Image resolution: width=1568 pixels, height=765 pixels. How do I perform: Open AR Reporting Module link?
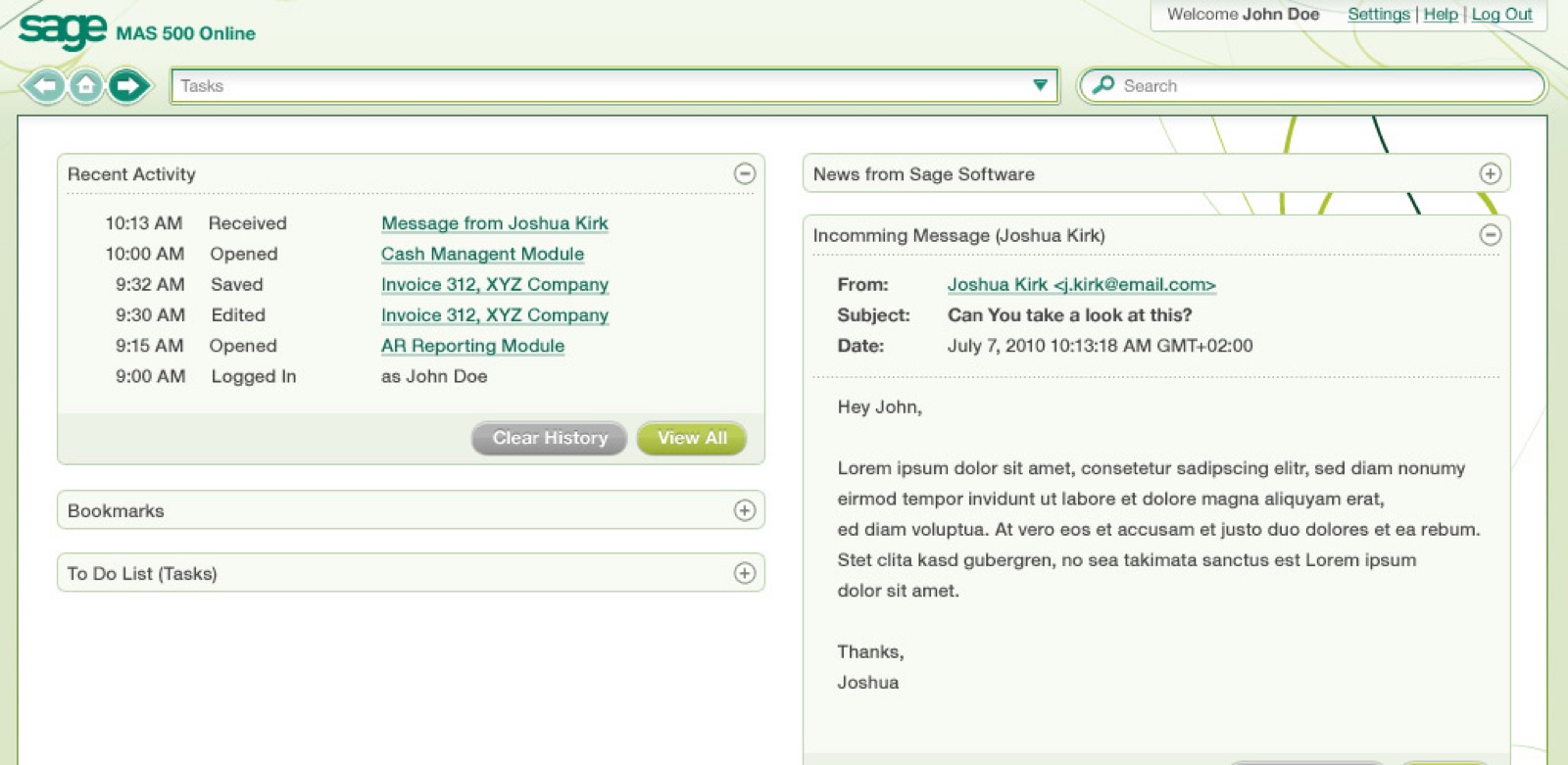tap(472, 346)
